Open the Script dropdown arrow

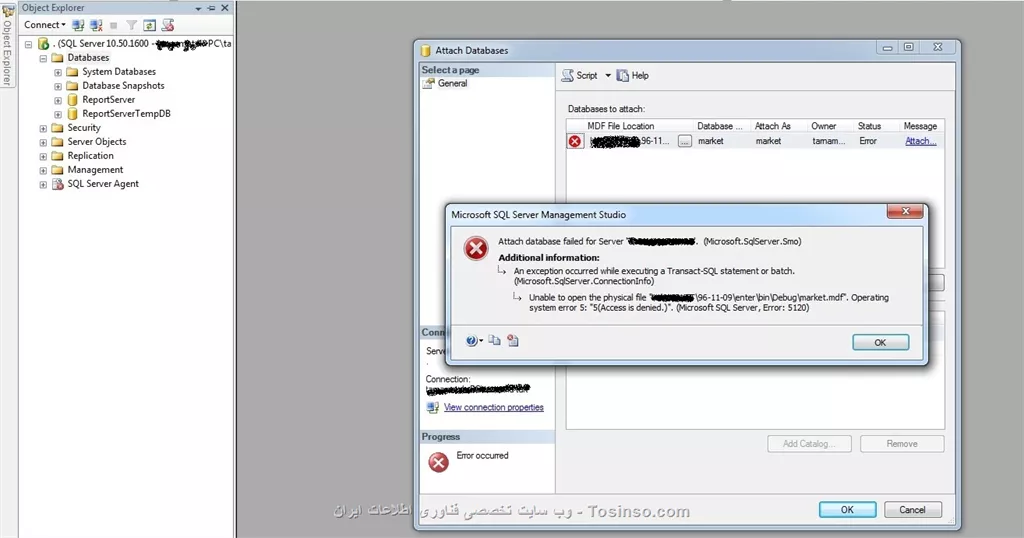608,76
